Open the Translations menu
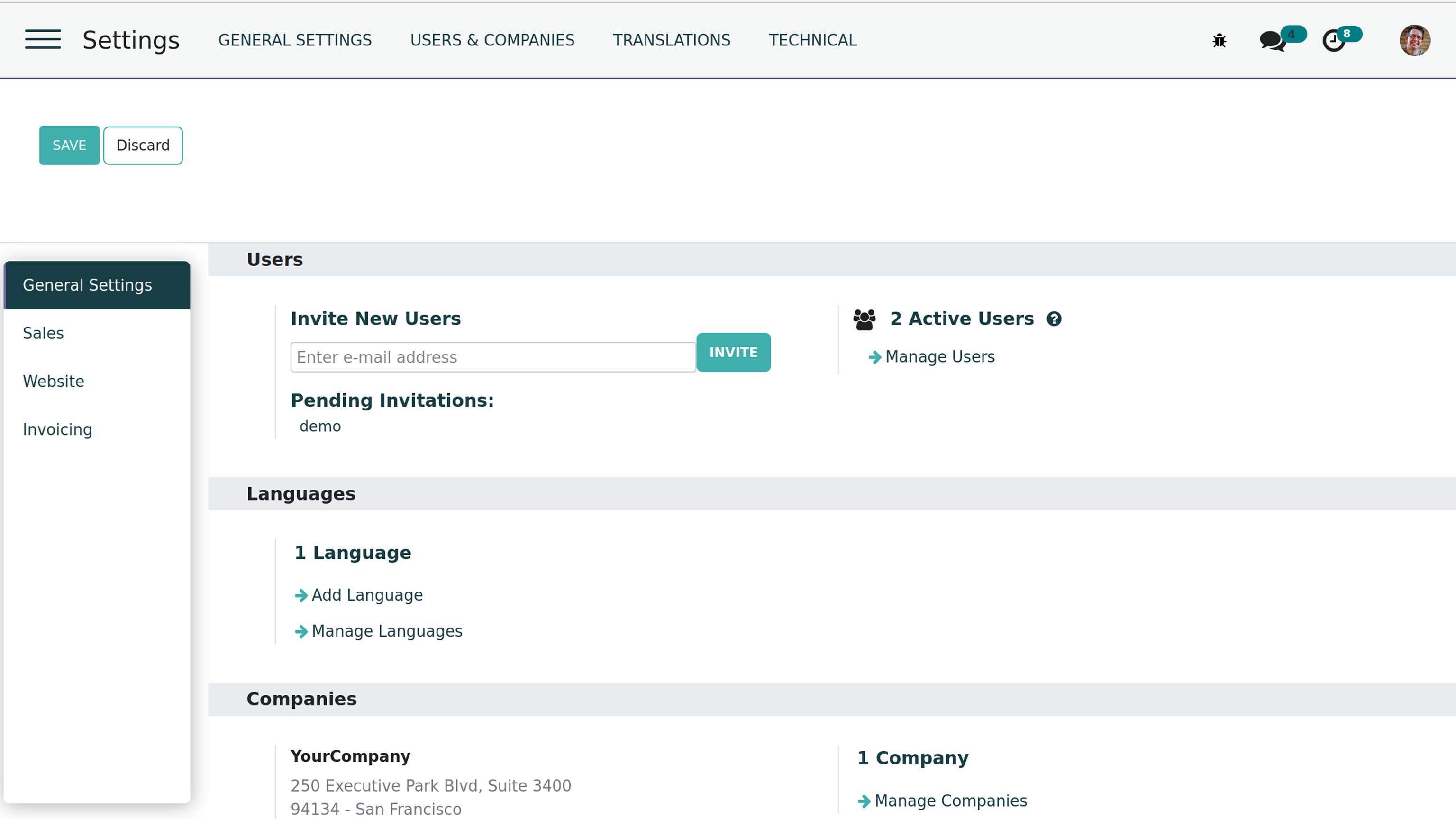1456x819 pixels. pos(672,40)
